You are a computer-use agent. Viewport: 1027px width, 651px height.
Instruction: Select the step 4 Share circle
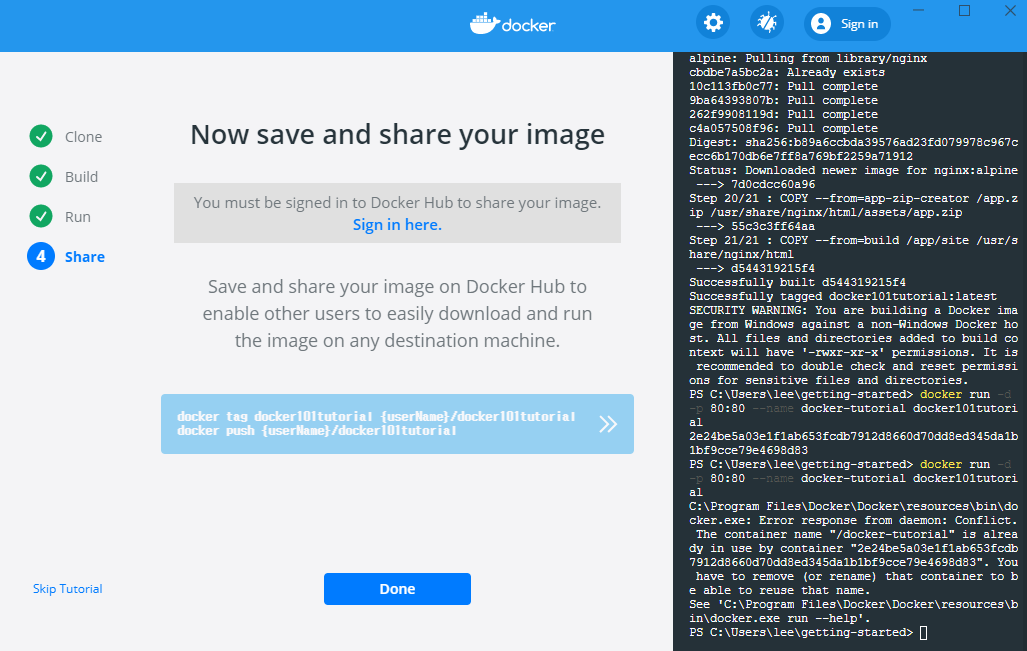(41, 256)
